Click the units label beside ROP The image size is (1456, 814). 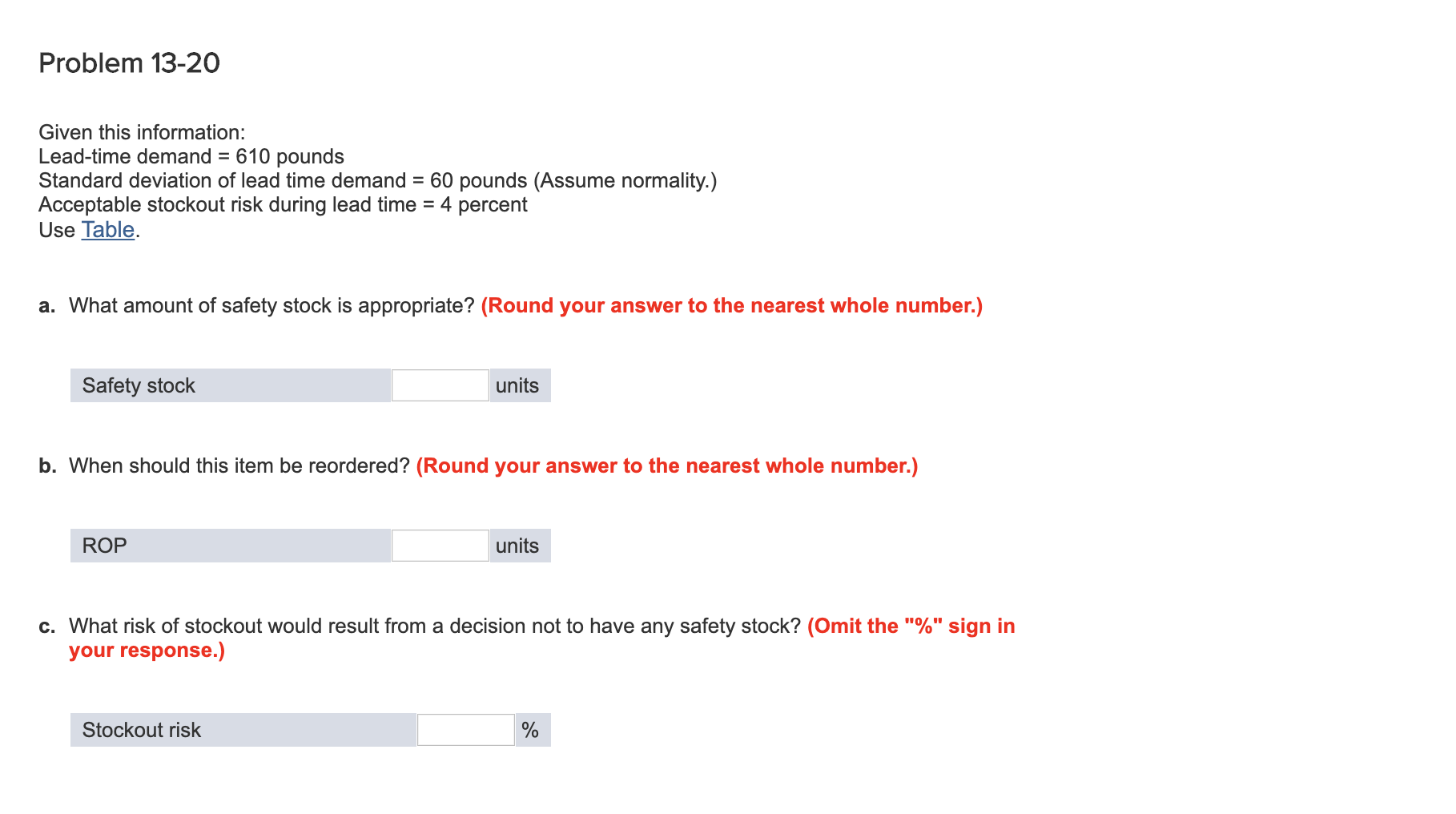pos(517,546)
